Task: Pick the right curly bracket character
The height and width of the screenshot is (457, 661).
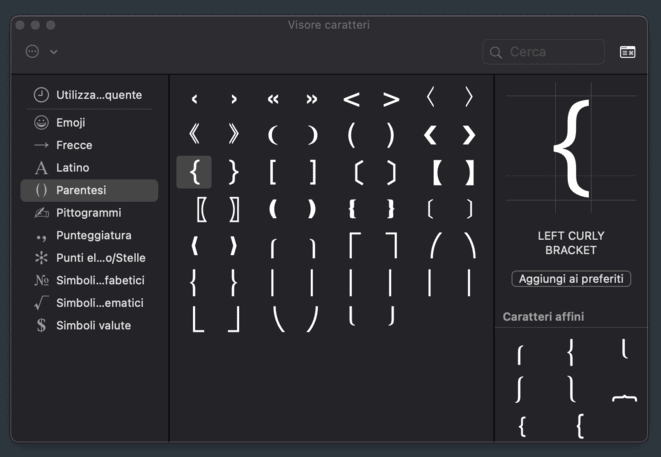Action: coord(233,172)
